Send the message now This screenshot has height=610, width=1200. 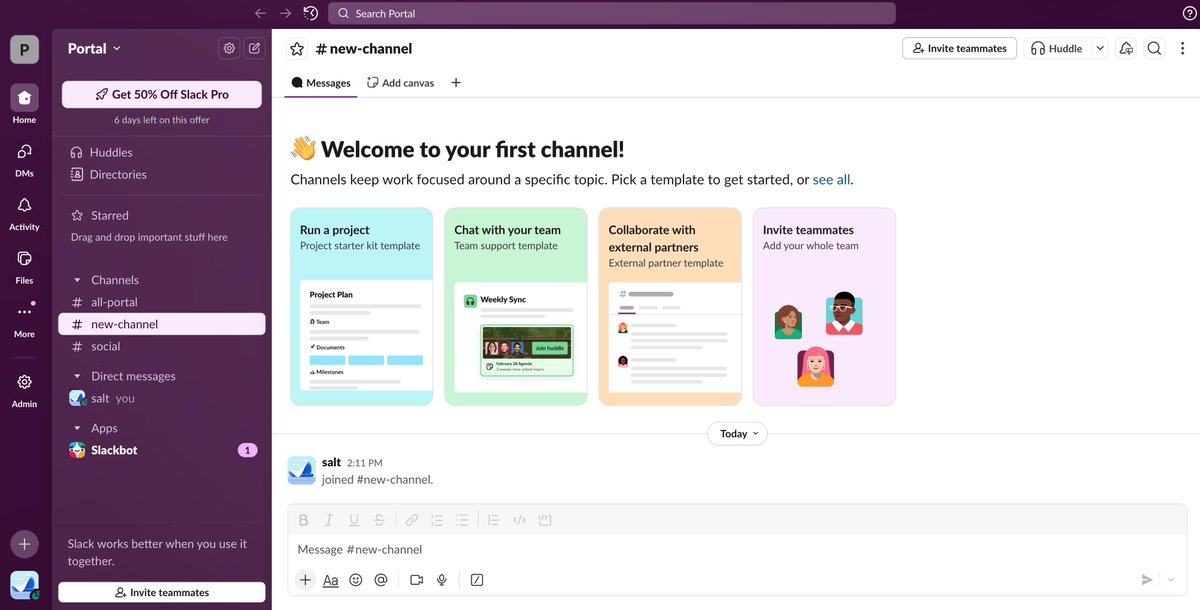(1147, 580)
